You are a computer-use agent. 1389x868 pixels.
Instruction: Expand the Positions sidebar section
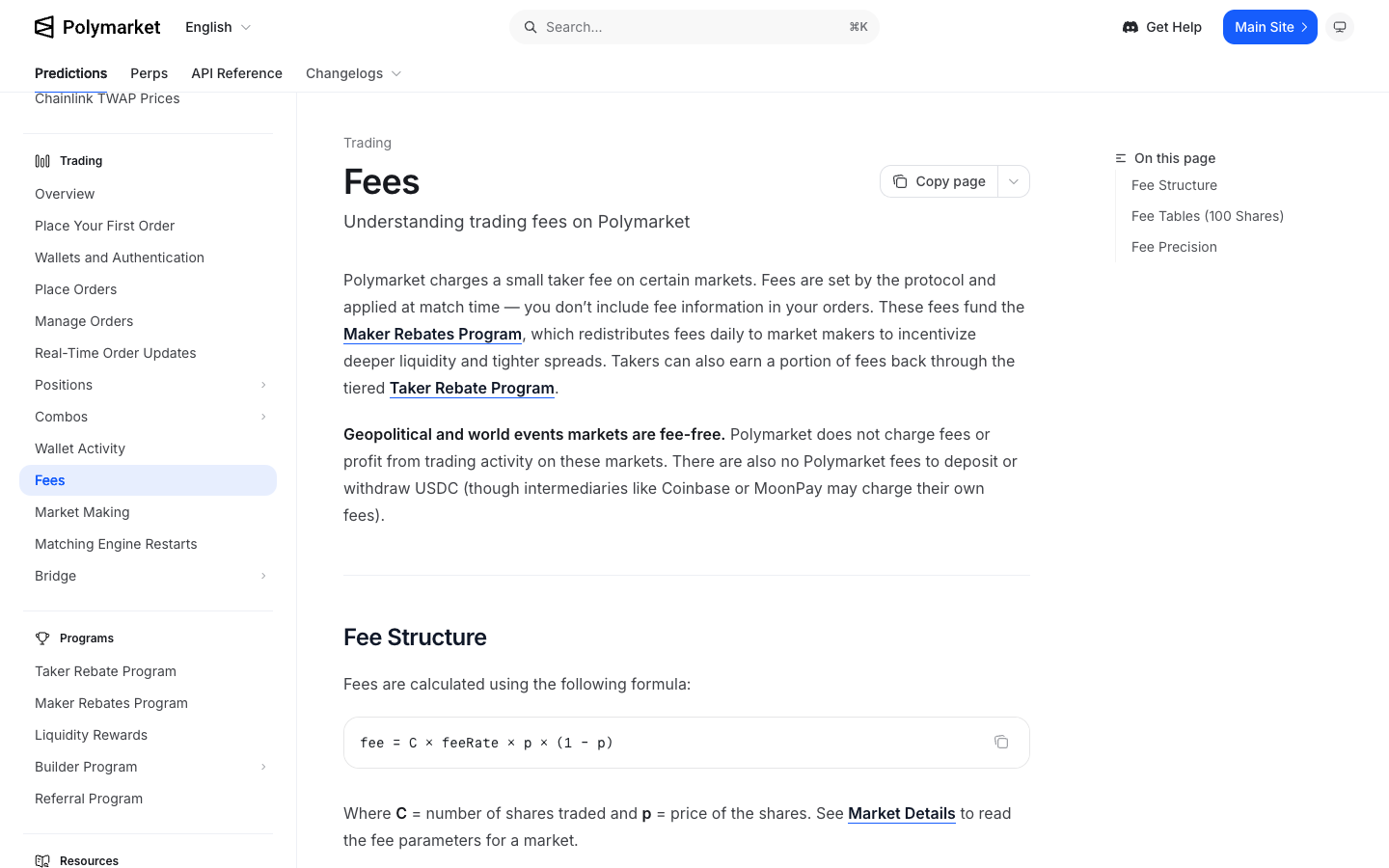click(x=263, y=385)
